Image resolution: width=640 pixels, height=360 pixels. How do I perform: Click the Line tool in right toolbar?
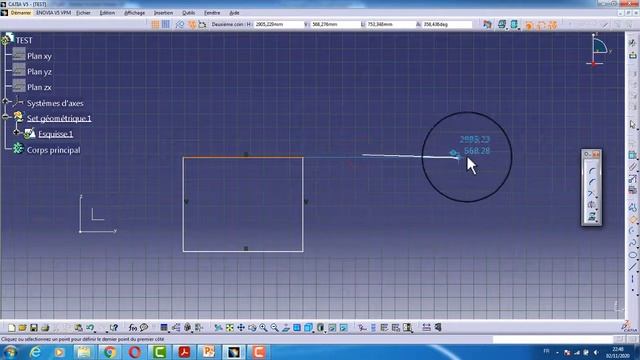(x=633, y=267)
